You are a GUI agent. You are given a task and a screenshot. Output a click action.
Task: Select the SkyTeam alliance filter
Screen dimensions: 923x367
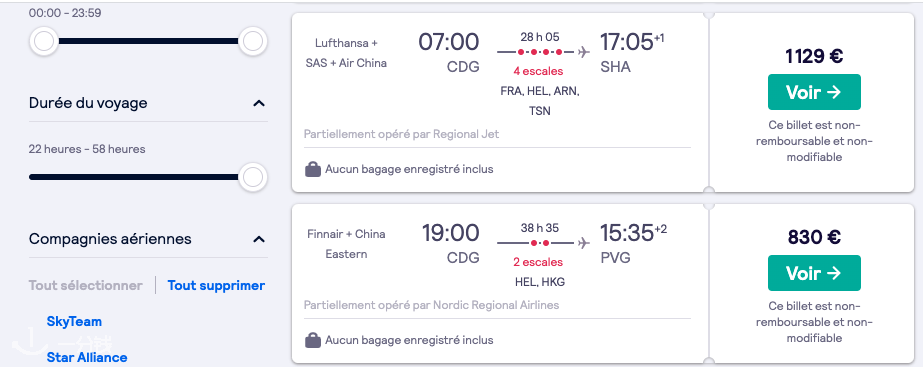74,322
